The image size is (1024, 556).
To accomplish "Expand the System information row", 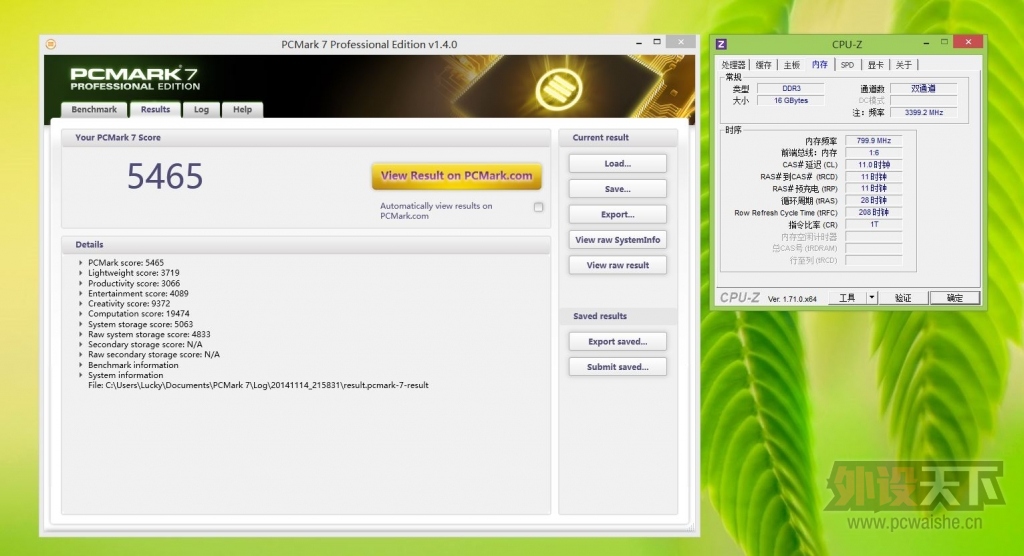I will [x=81, y=375].
